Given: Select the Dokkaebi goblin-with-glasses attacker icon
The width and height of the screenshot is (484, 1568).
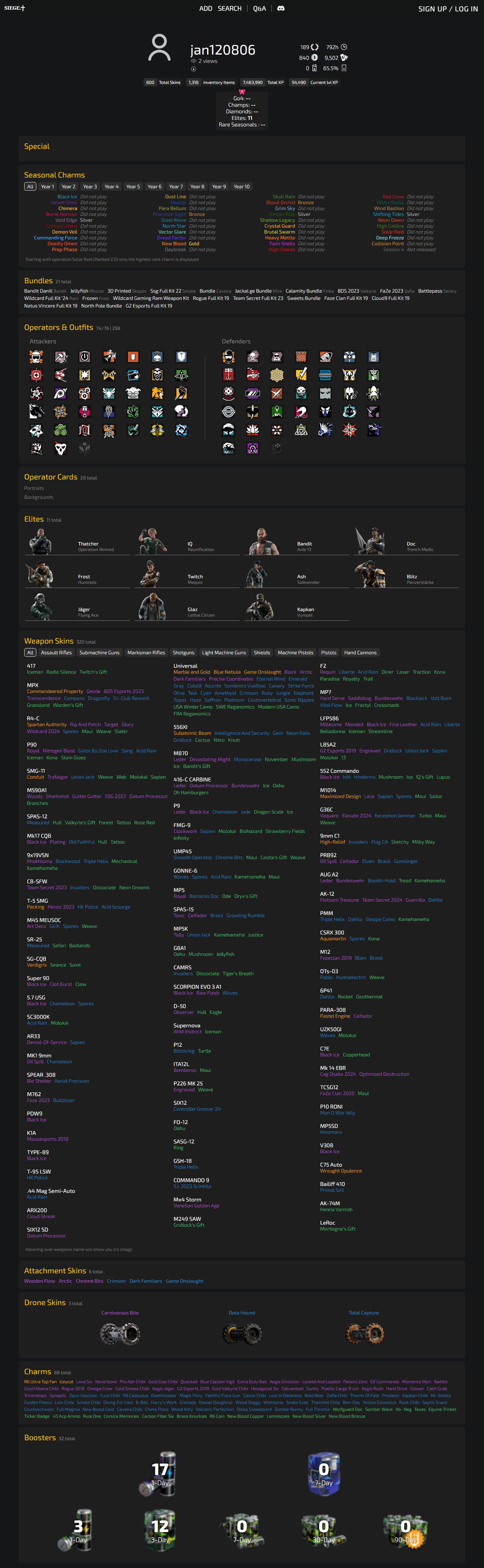Looking at the screenshot, I should pyautogui.click(x=133, y=393).
